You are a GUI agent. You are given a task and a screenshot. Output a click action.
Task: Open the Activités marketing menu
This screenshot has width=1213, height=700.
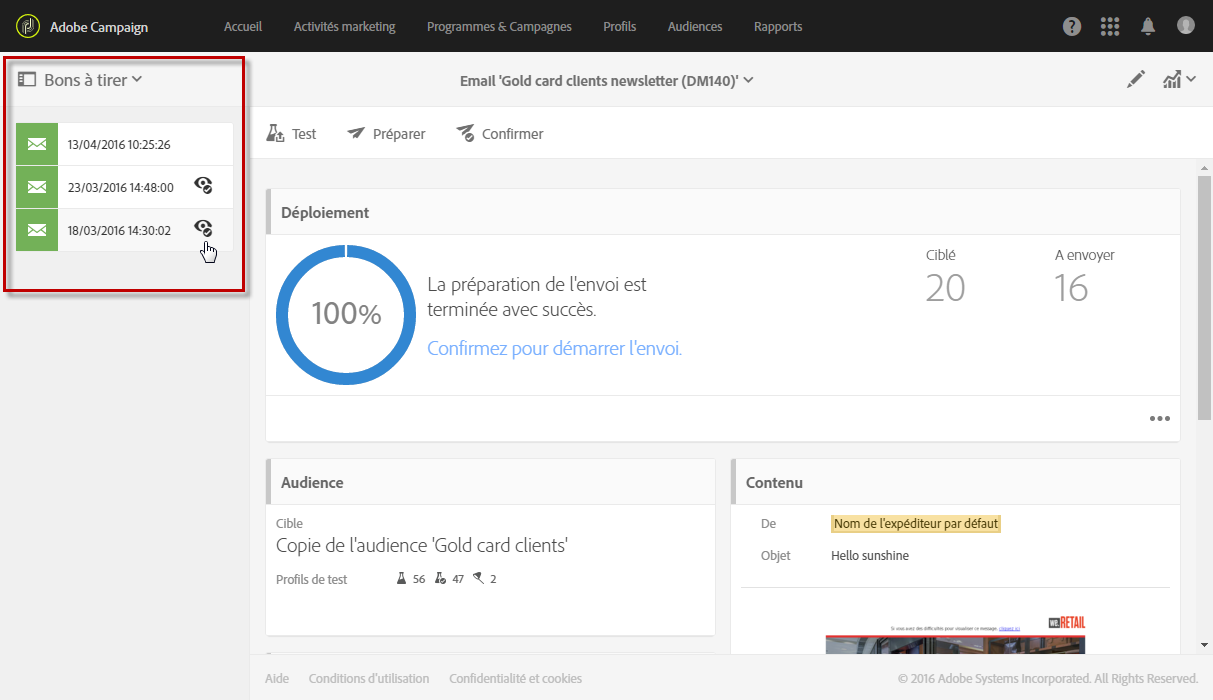tap(345, 27)
